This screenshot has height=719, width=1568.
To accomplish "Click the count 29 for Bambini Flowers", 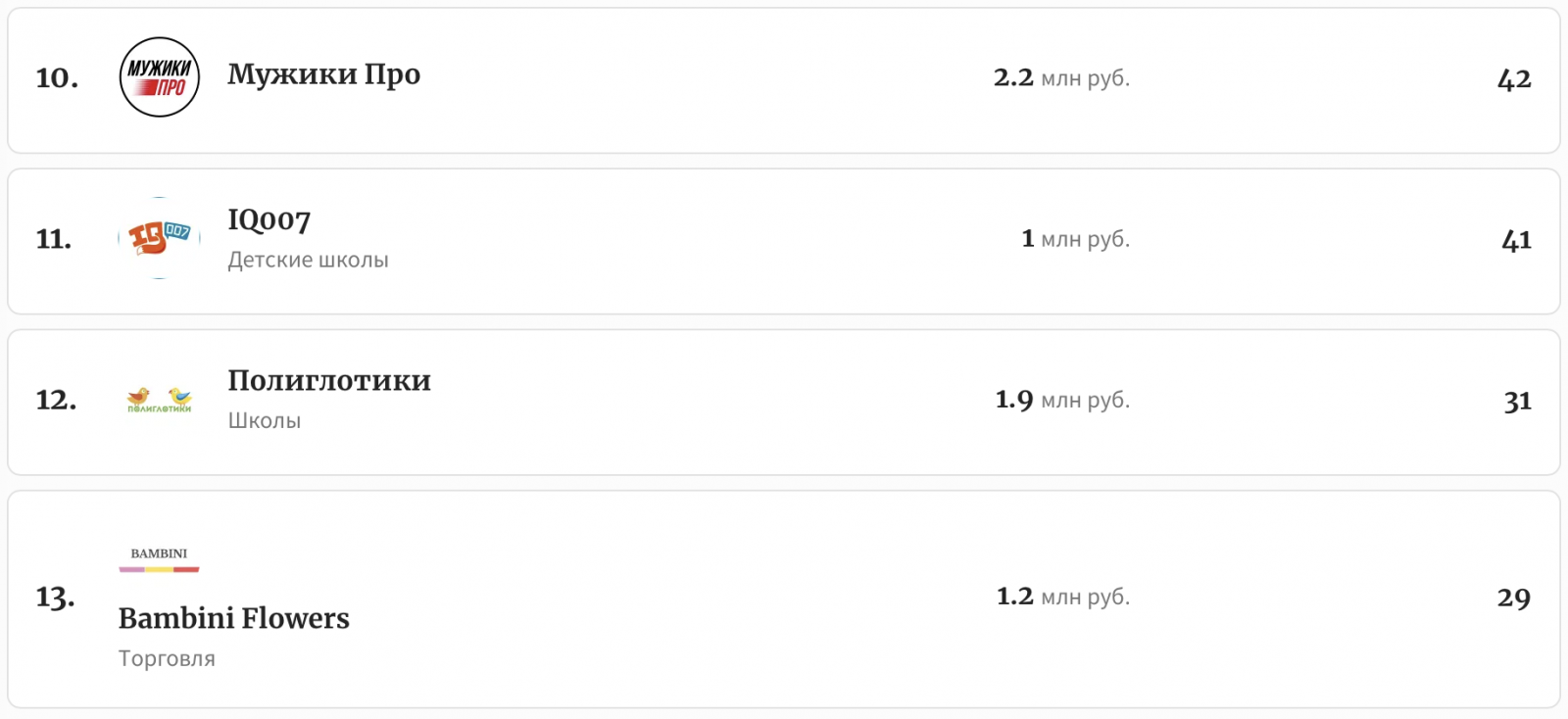I will click(x=1513, y=598).
